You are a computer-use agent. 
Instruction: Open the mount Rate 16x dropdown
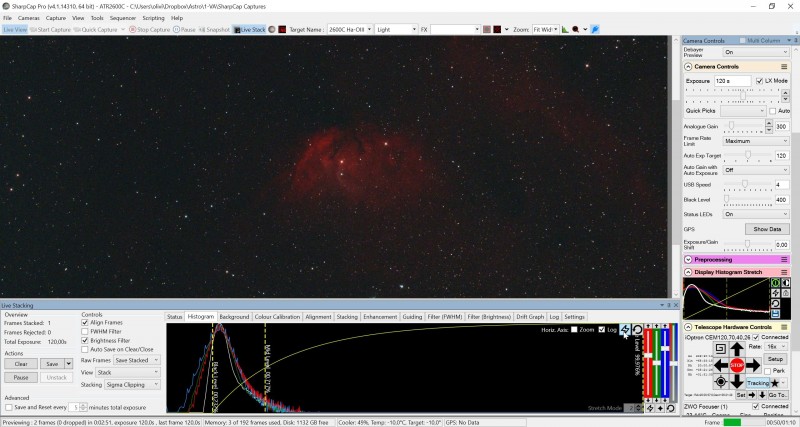777,346
